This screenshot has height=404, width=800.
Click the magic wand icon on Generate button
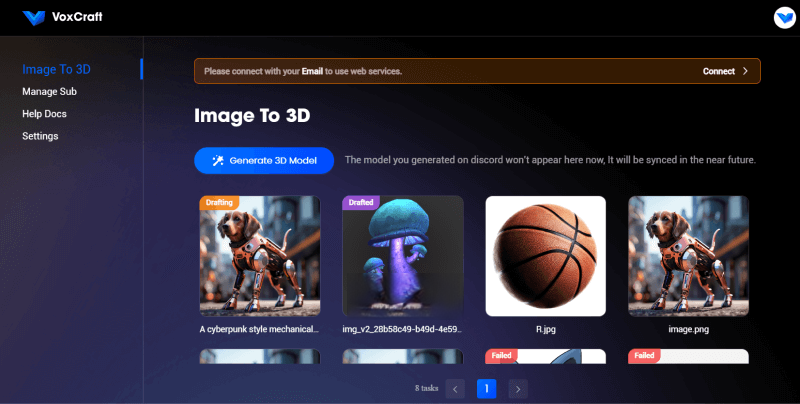217,160
